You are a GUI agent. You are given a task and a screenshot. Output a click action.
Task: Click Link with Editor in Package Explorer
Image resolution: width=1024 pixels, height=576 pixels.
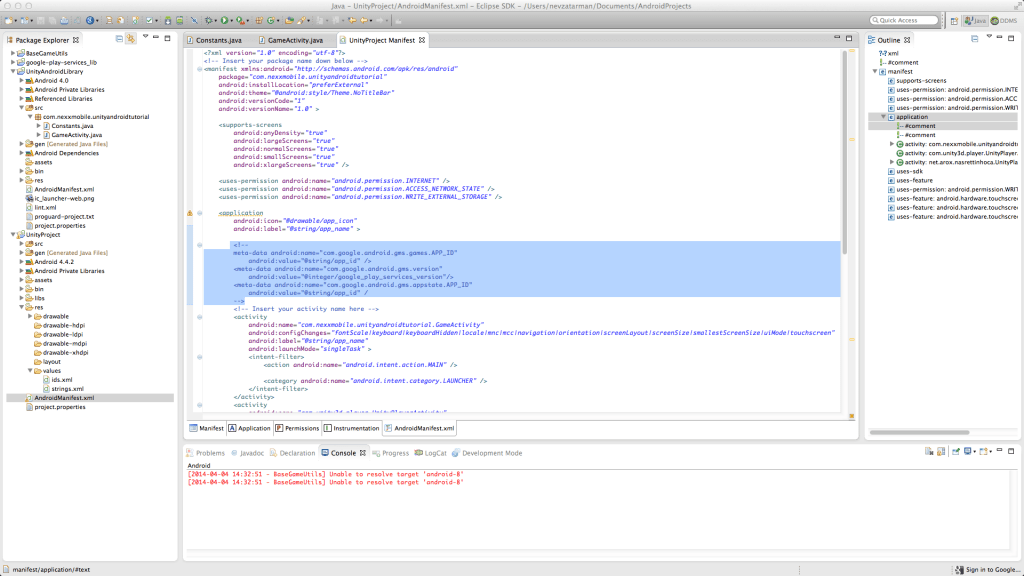pos(131,39)
